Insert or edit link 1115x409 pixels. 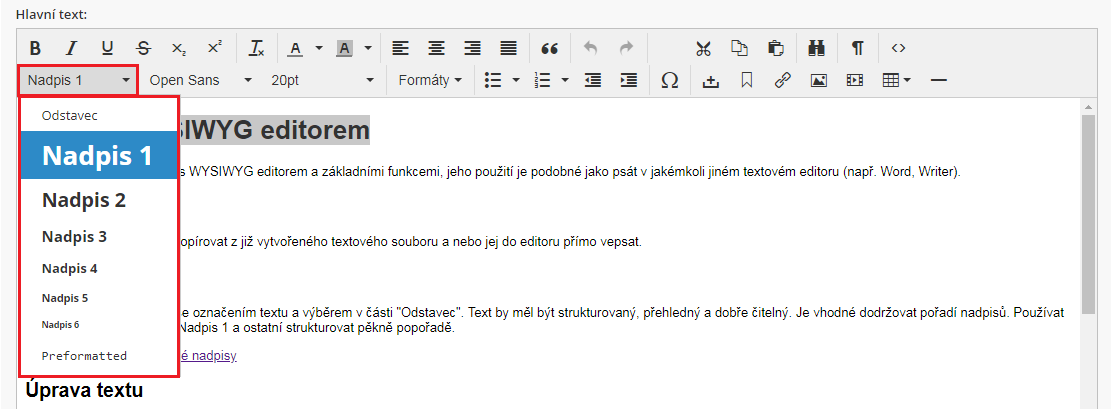coord(782,80)
